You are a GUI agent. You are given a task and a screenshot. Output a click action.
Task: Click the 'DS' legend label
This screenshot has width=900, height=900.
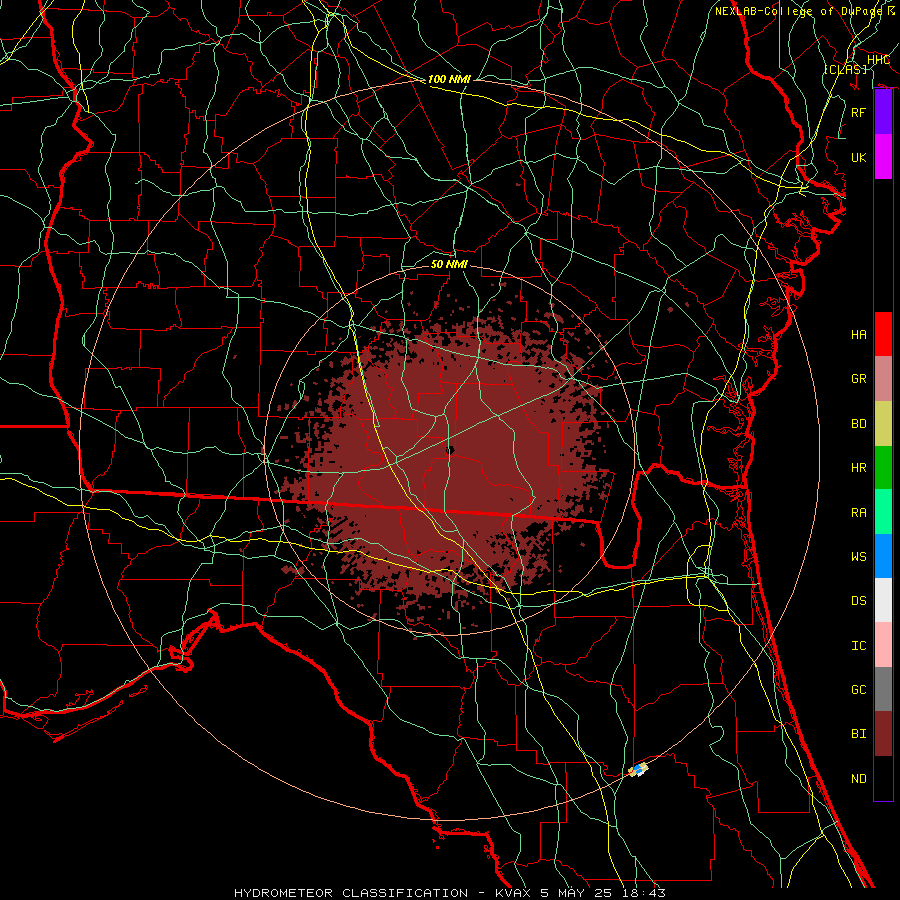pos(859,601)
